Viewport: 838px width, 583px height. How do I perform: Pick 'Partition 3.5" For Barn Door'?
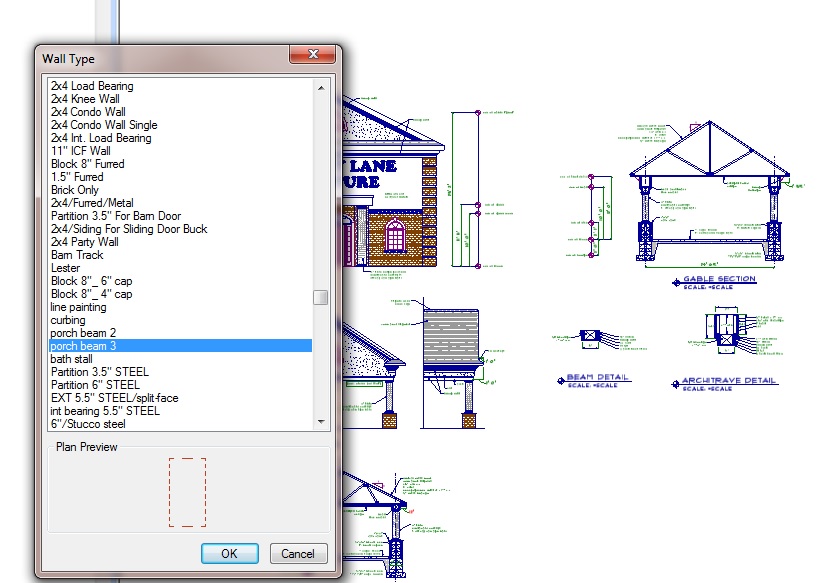tap(118, 216)
